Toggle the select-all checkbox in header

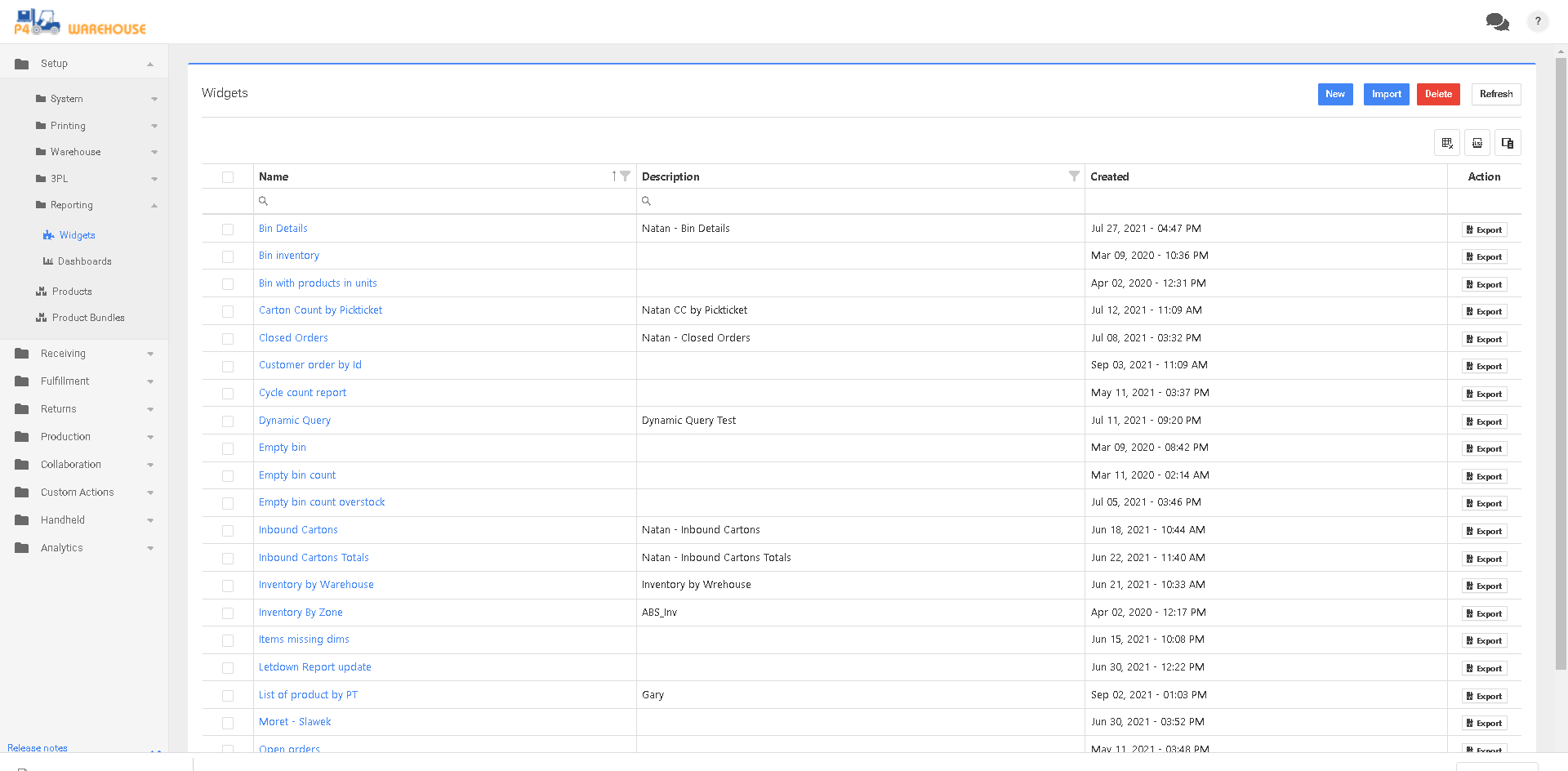[228, 177]
